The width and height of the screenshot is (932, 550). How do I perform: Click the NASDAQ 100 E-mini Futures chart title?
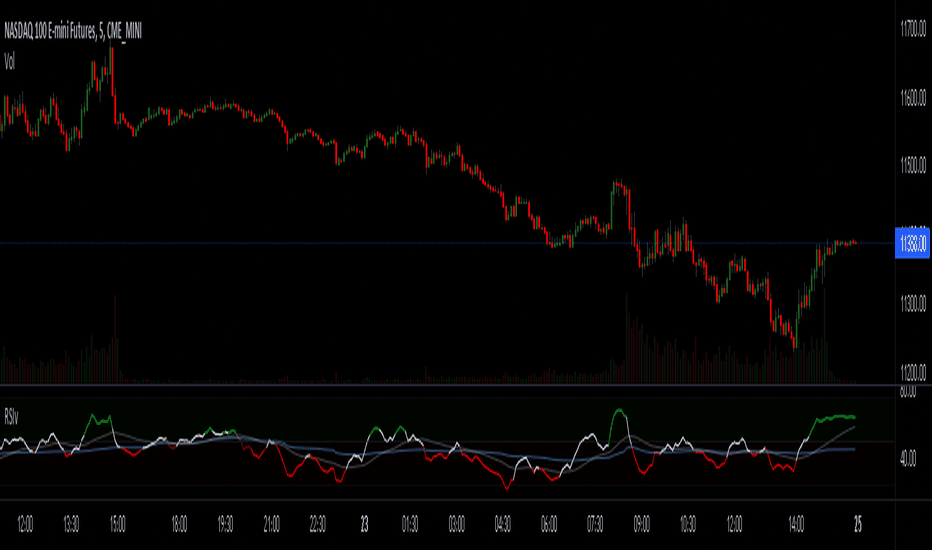[73, 31]
